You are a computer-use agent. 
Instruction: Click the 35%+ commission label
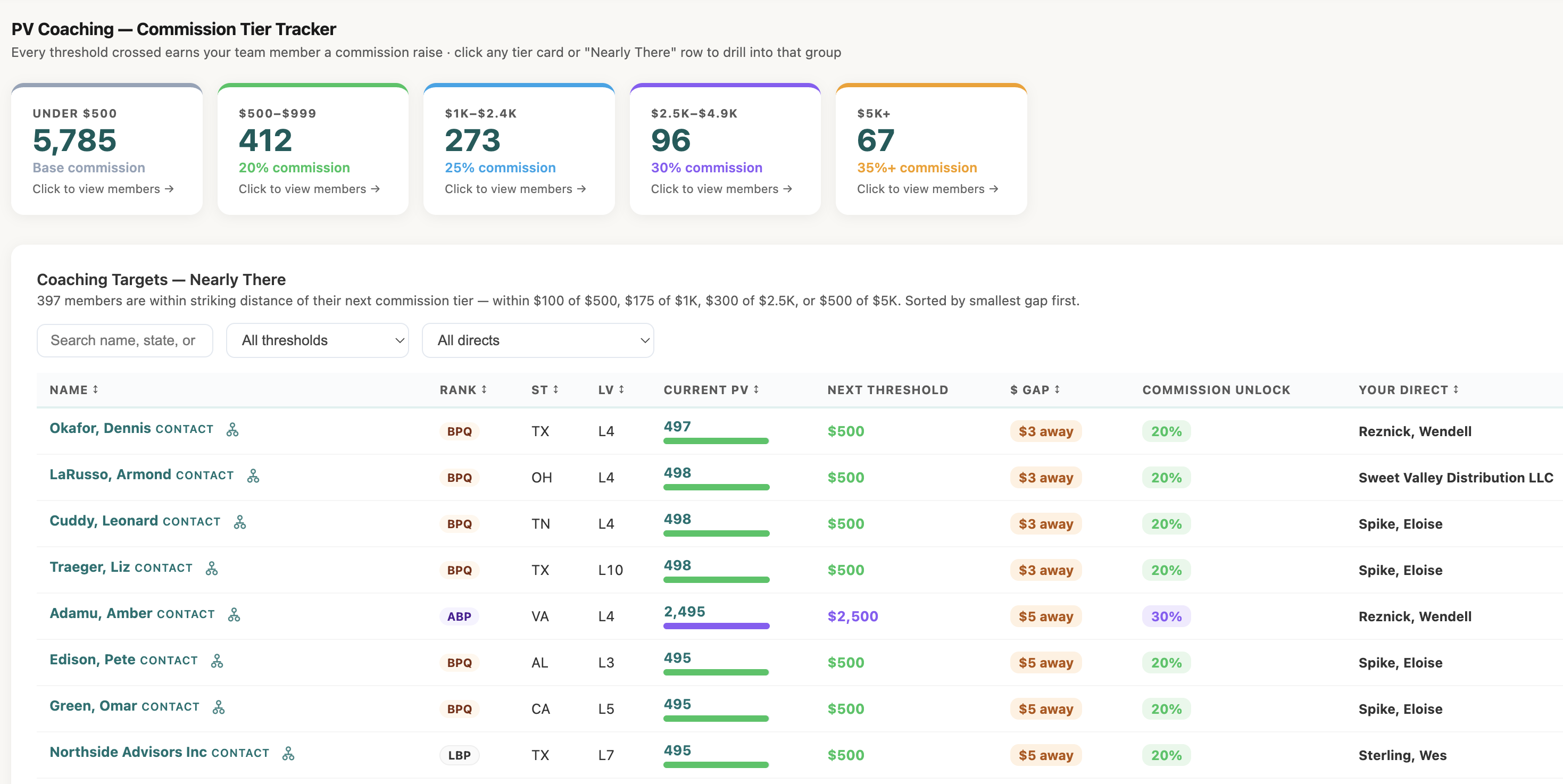pyautogui.click(x=917, y=168)
